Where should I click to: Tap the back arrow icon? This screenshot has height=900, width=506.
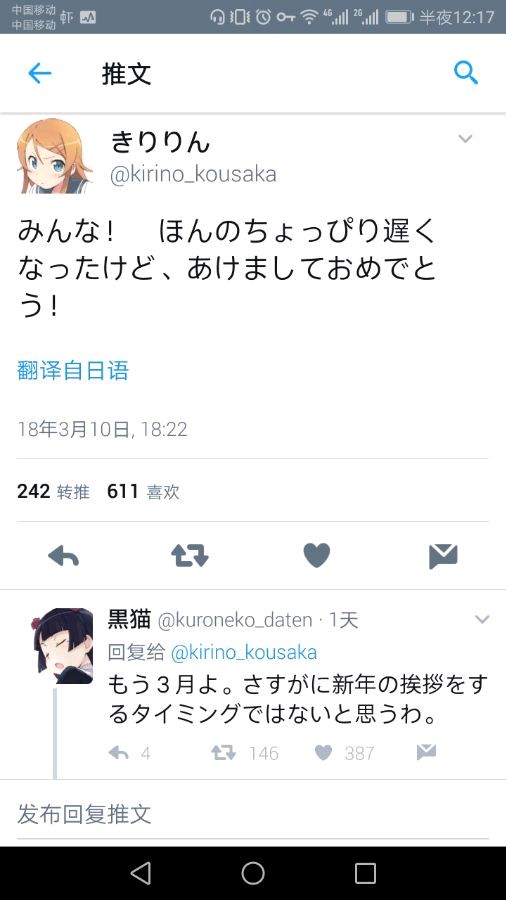[40, 73]
